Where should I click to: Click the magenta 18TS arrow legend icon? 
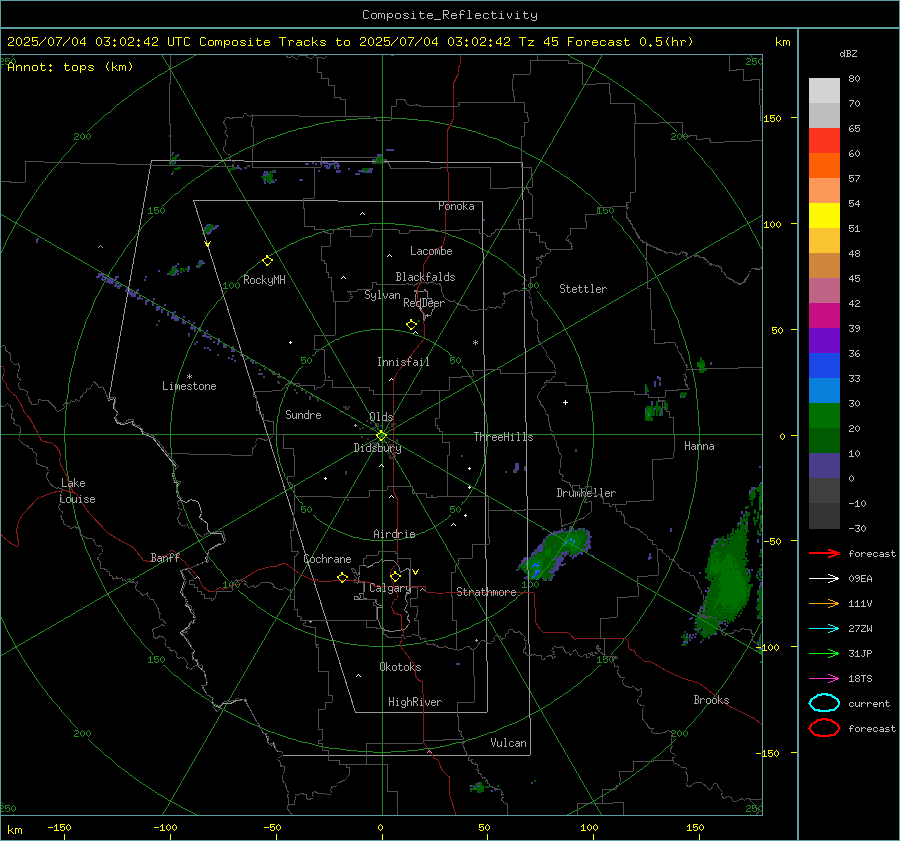[824, 679]
